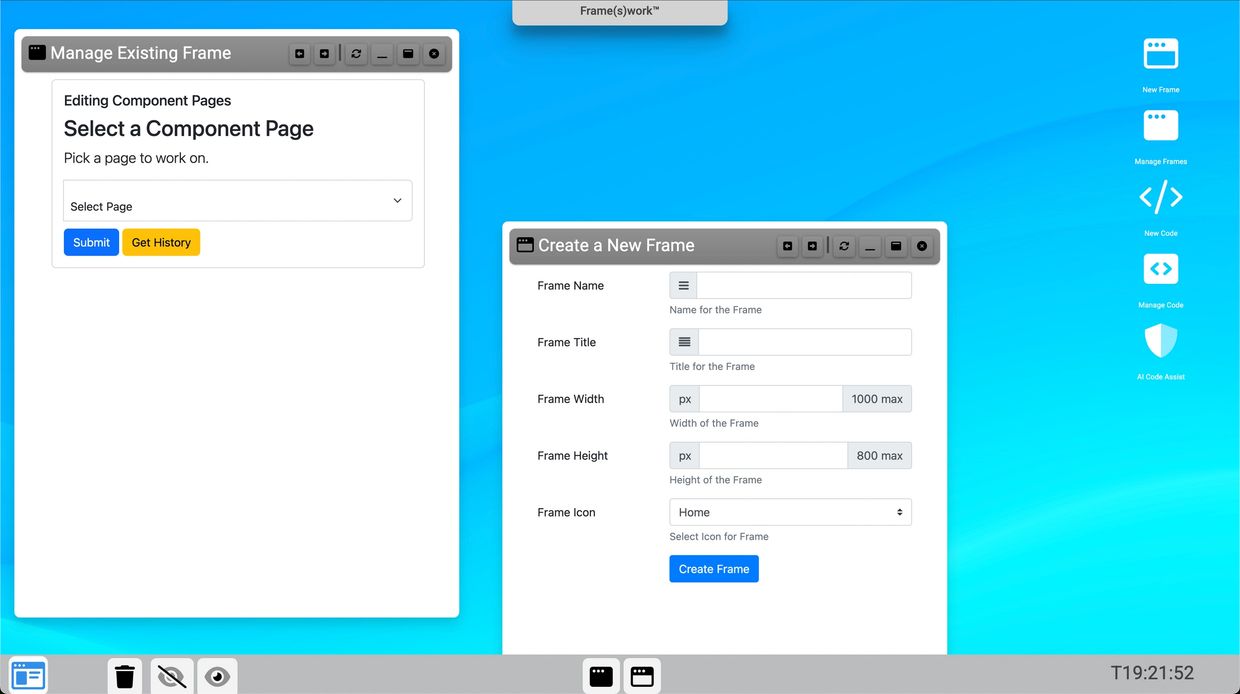Hide all windows with crossed-eye icon

point(172,677)
